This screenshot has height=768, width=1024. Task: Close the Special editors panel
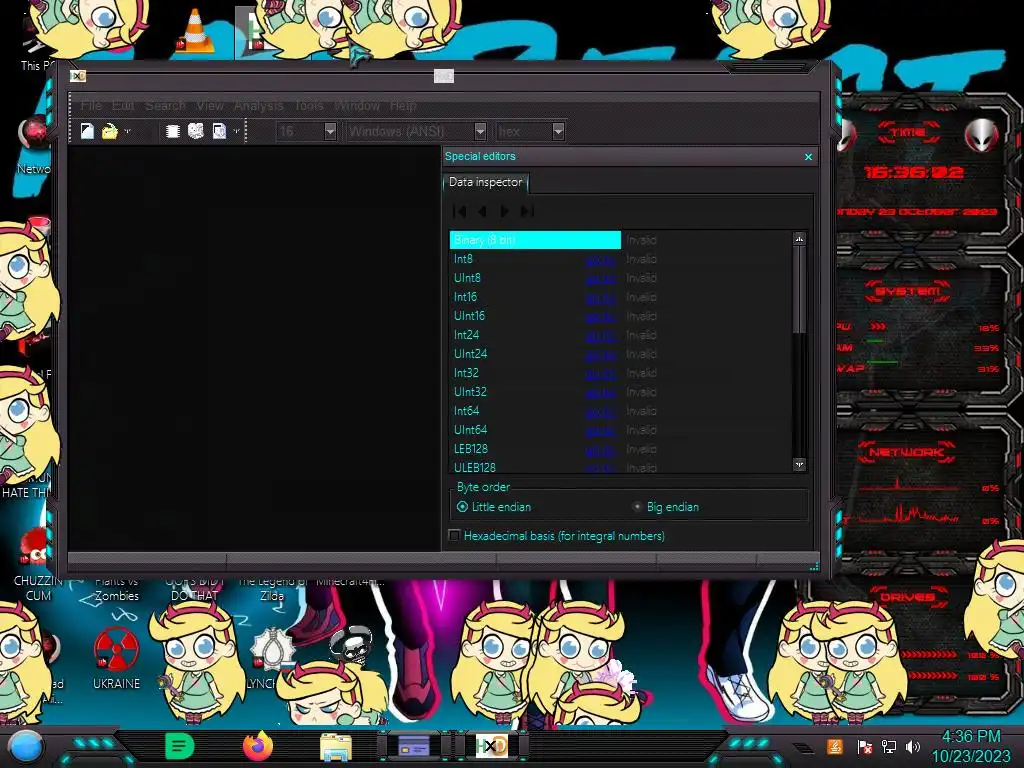[x=808, y=157]
